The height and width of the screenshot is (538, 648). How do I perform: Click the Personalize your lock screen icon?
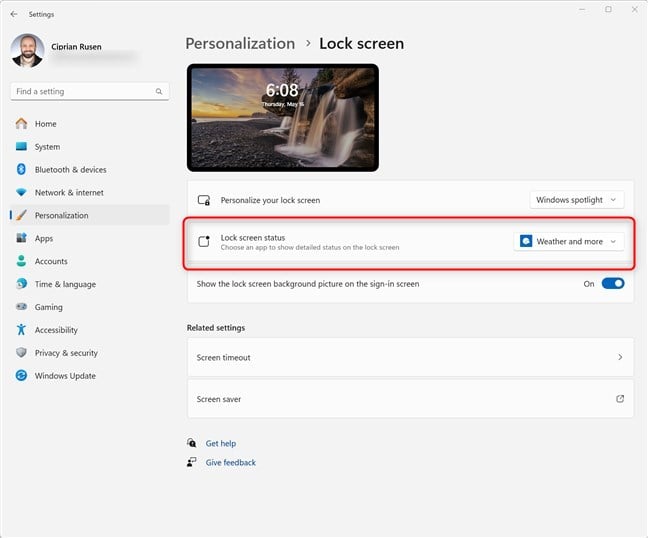click(204, 200)
